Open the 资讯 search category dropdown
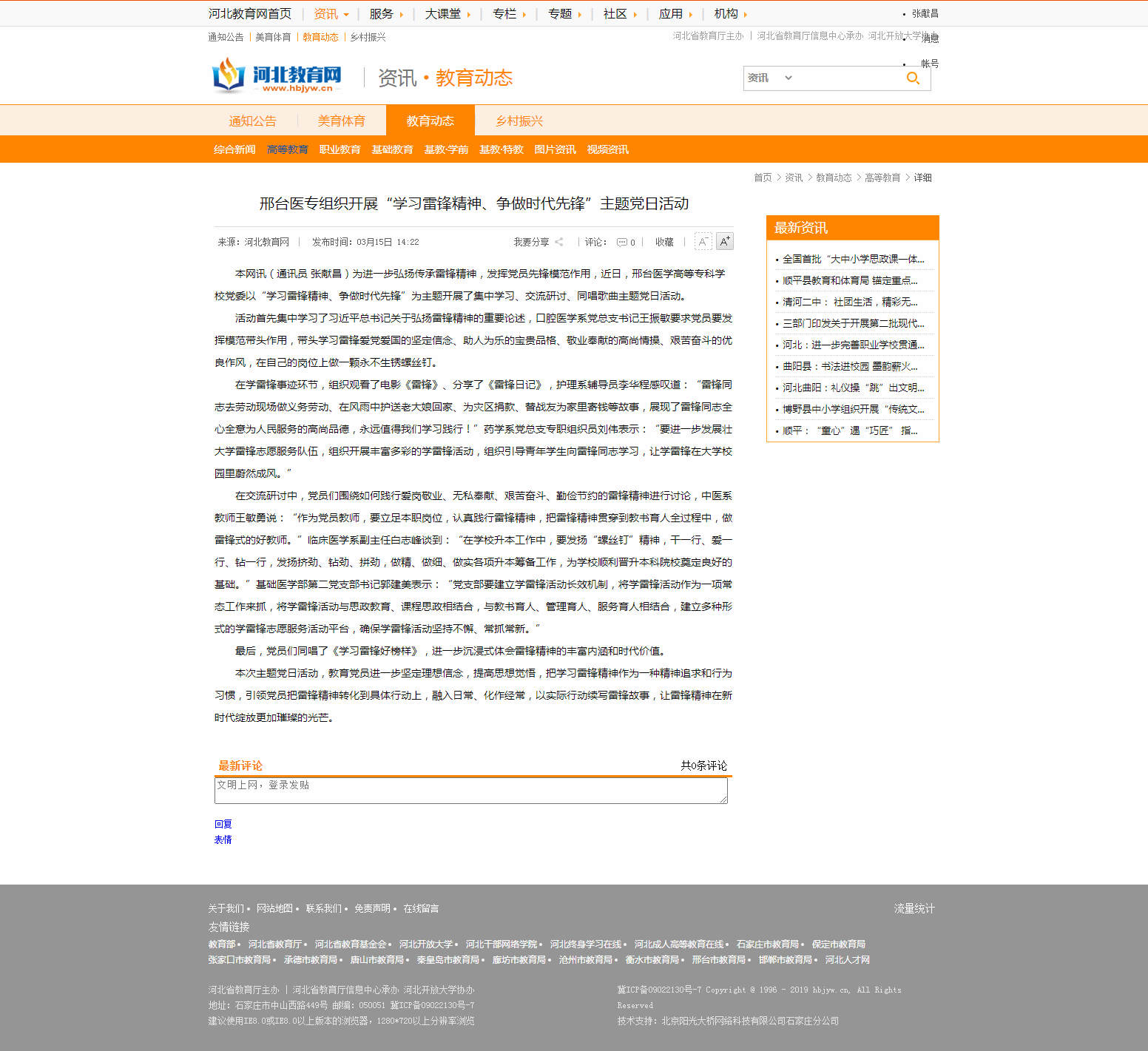 pyautogui.click(x=769, y=78)
